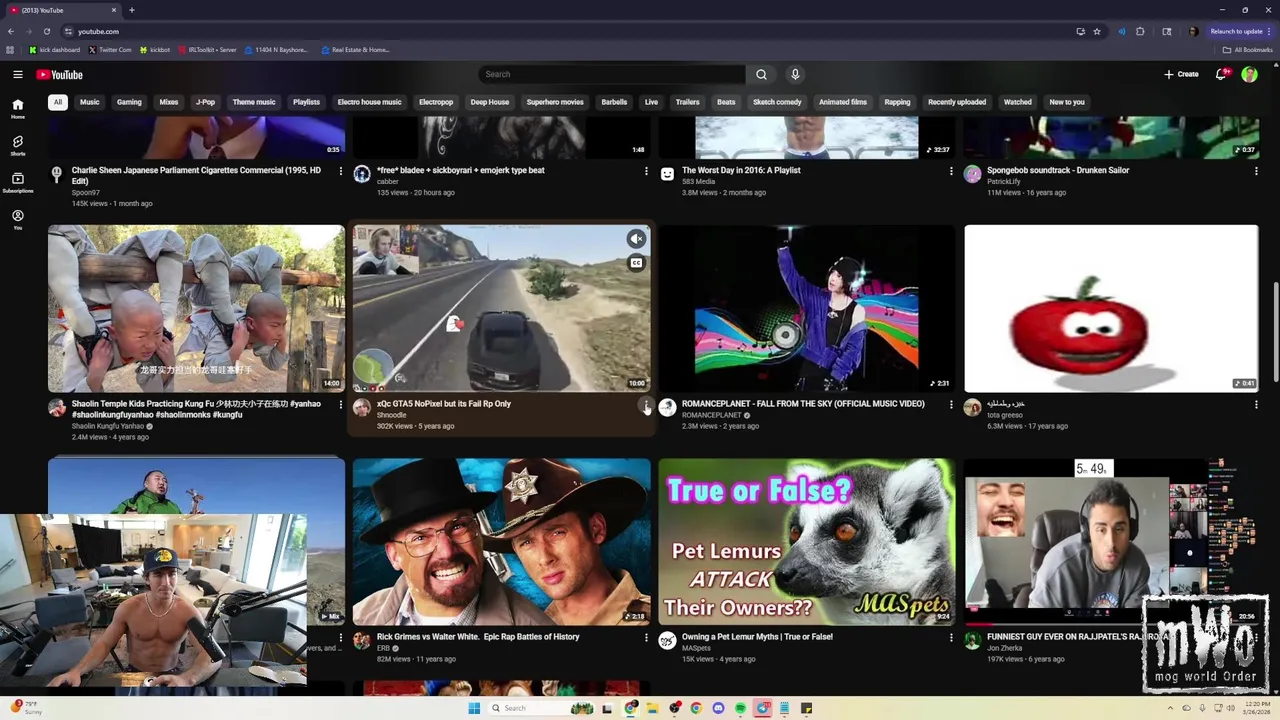Reload the page in Chrome
This screenshot has height=720, width=1280.
pyautogui.click(x=47, y=31)
